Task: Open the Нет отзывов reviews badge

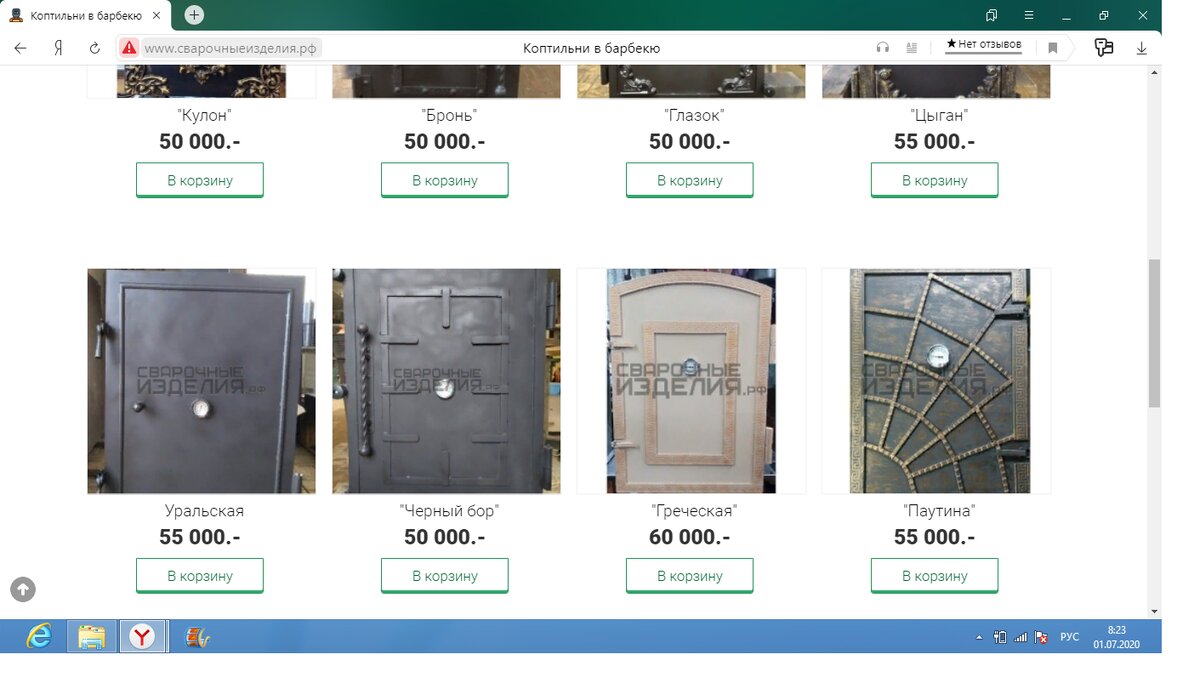Action: (x=984, y=45)
